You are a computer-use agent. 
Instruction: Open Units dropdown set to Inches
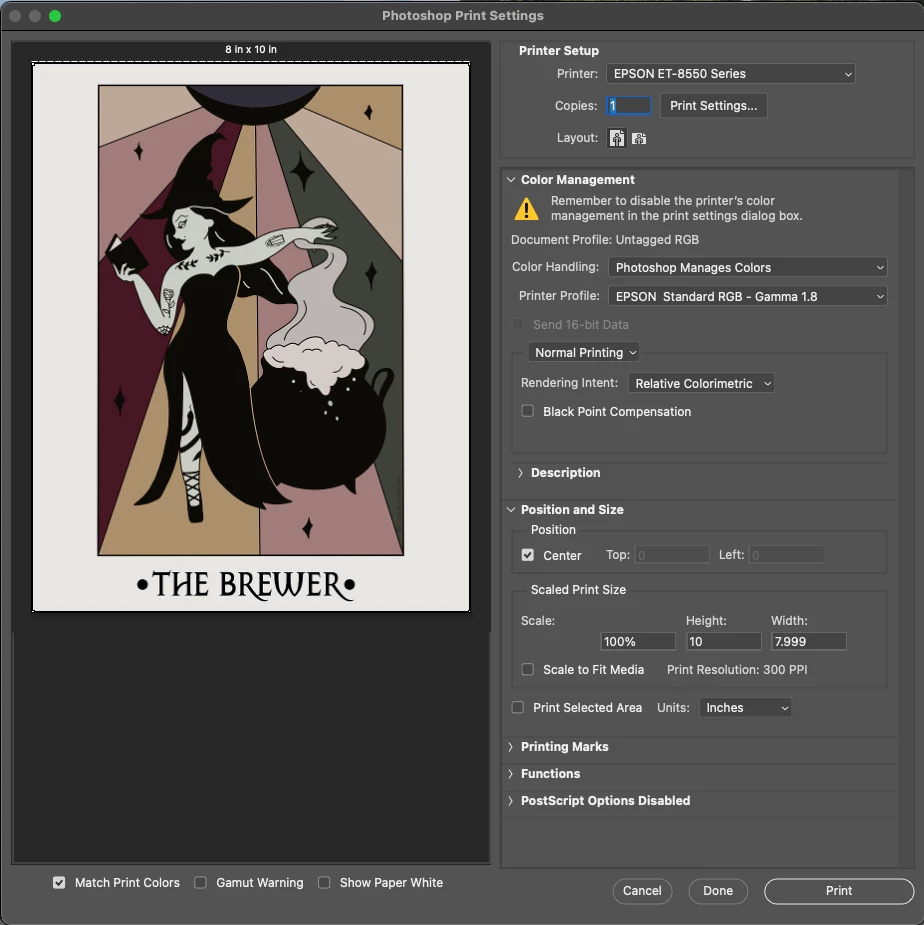point(745,707)
